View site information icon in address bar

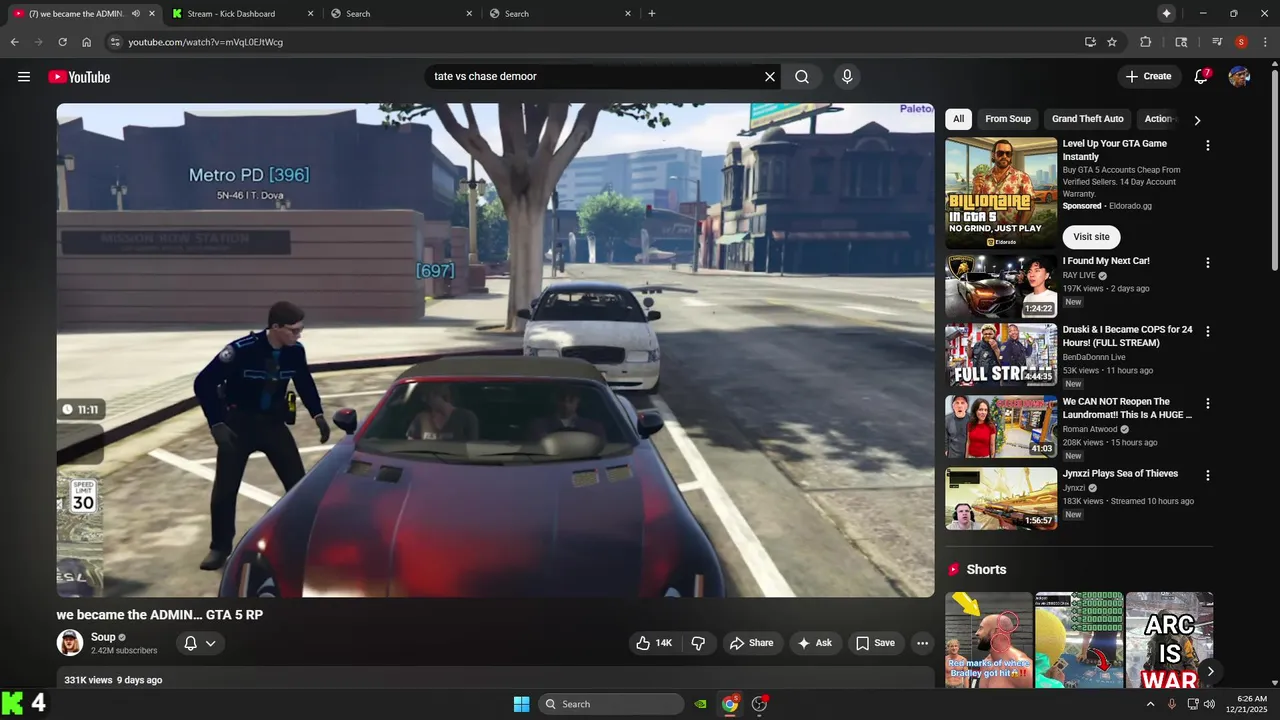tap(115, 42)
